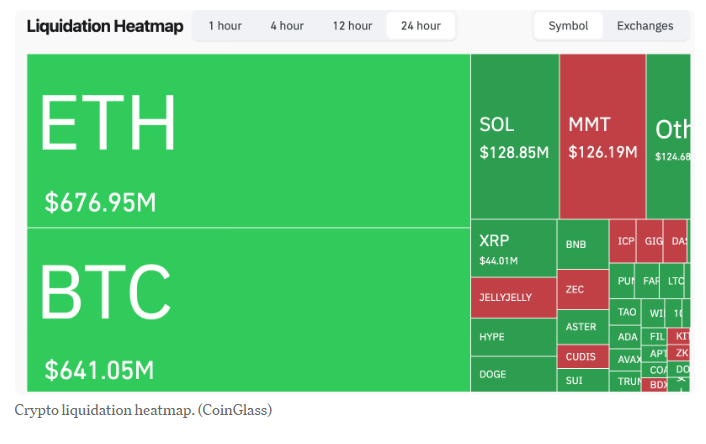Switch heatmap view to Exchanges
The width and height of the screenshot is (706, 444).
click(x=645, y=26)
